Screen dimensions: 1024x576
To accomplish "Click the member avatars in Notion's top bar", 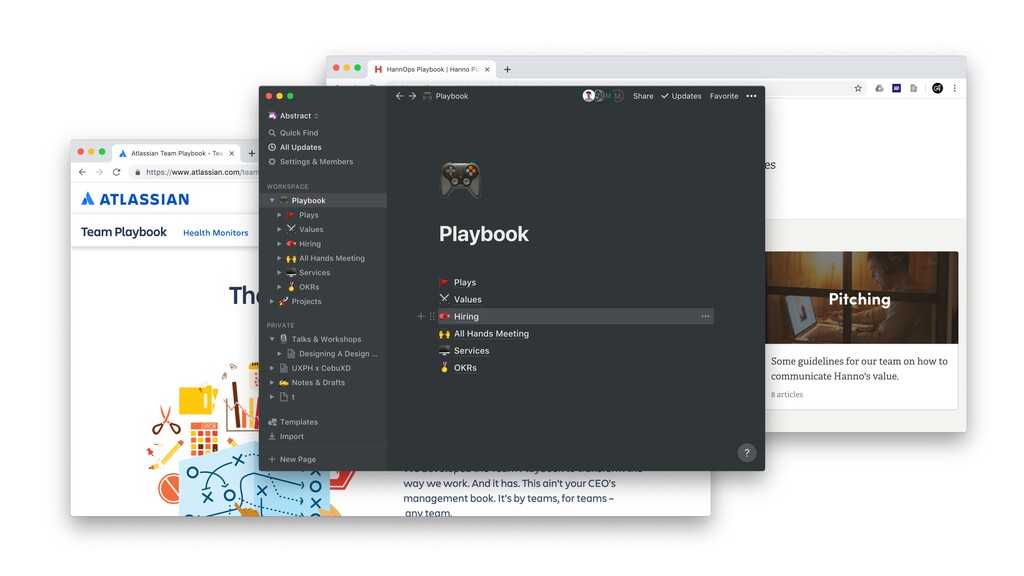I will (x=603, y=96).
